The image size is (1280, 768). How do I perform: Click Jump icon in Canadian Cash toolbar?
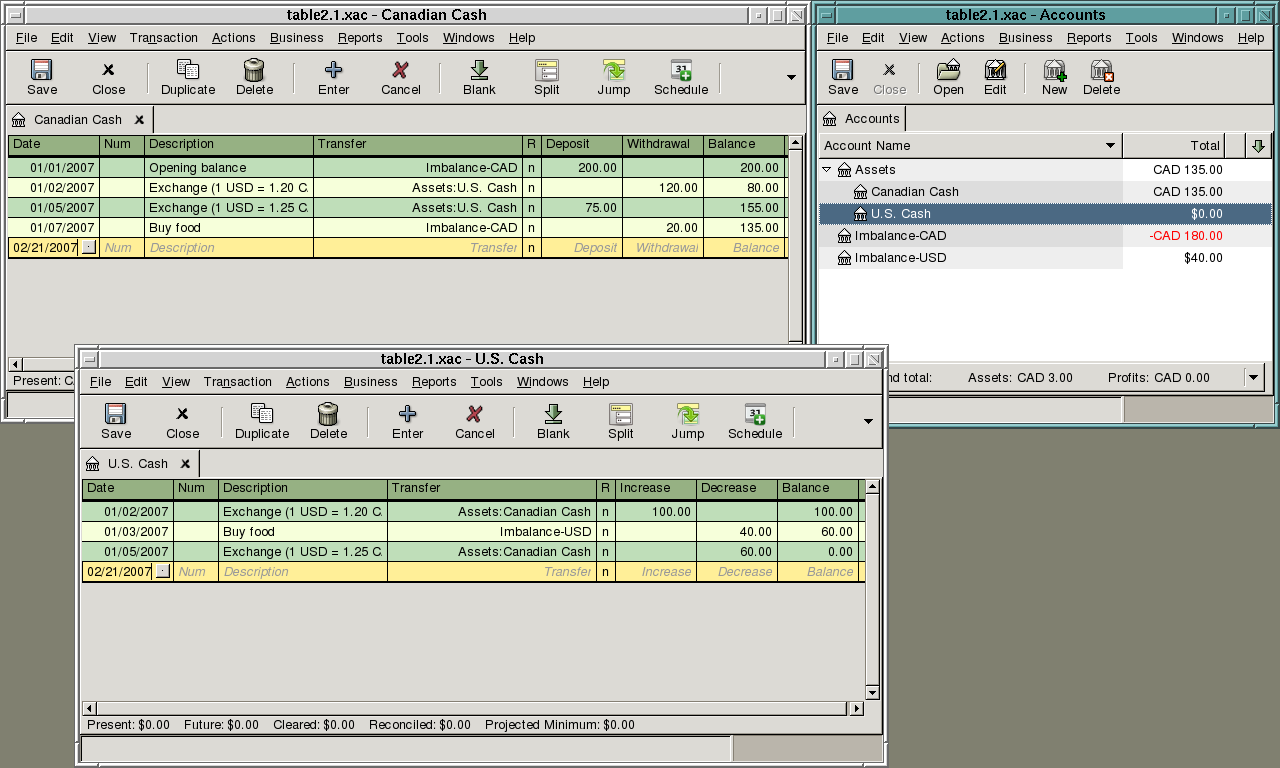pos(613,71)
